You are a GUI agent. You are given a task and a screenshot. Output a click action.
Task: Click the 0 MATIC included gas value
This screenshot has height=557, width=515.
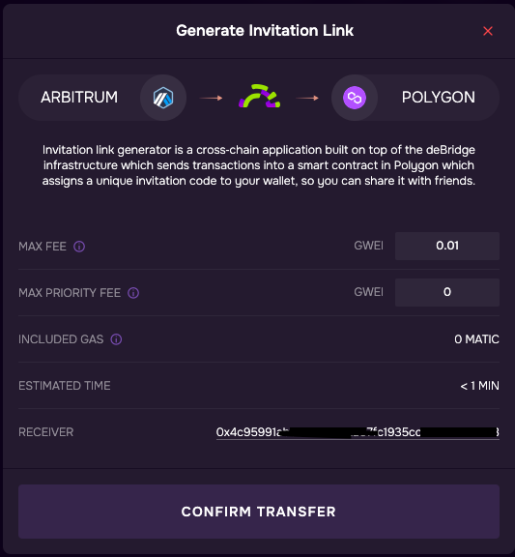coord(477,339)
